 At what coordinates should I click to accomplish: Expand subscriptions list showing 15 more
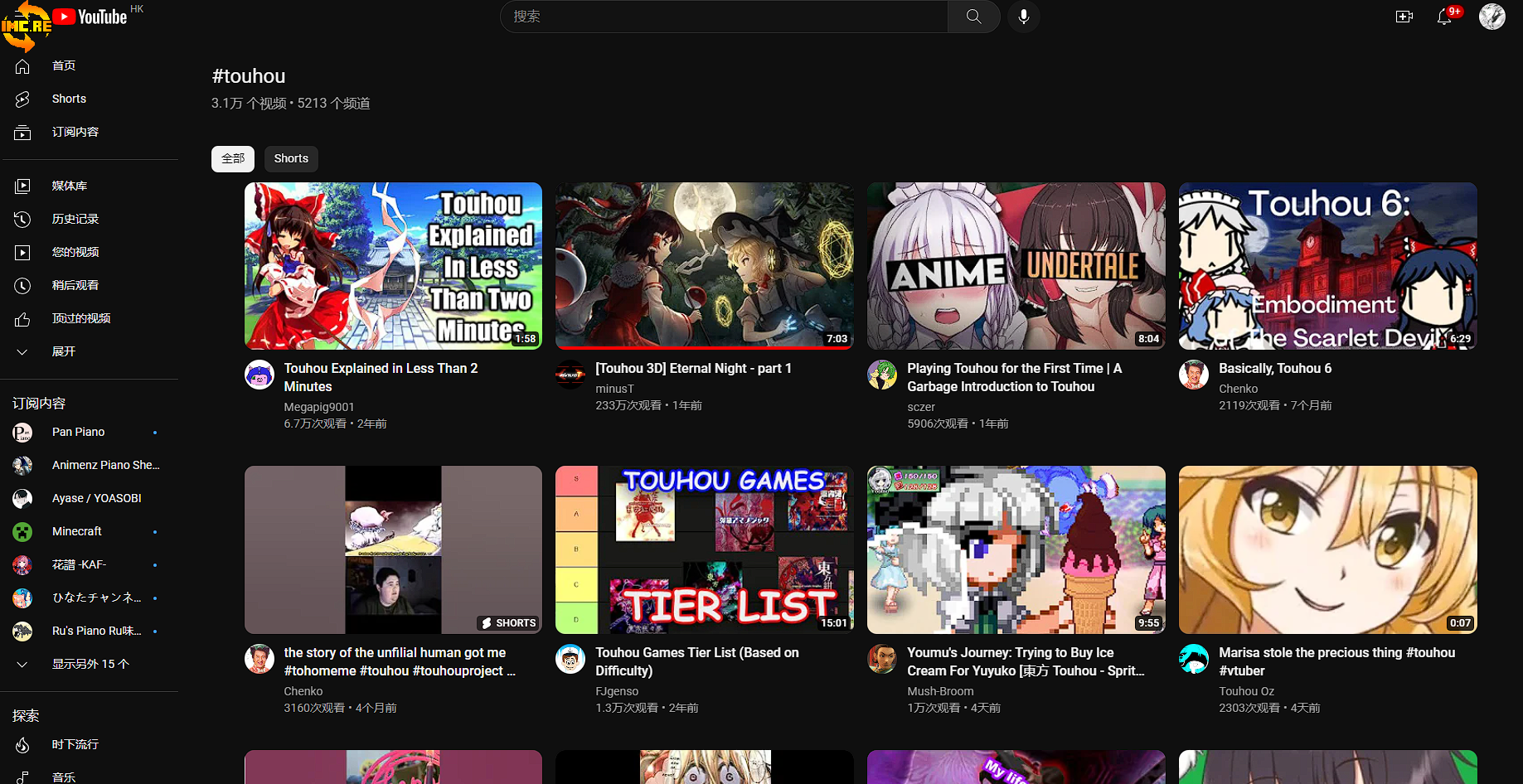(90, 664)
